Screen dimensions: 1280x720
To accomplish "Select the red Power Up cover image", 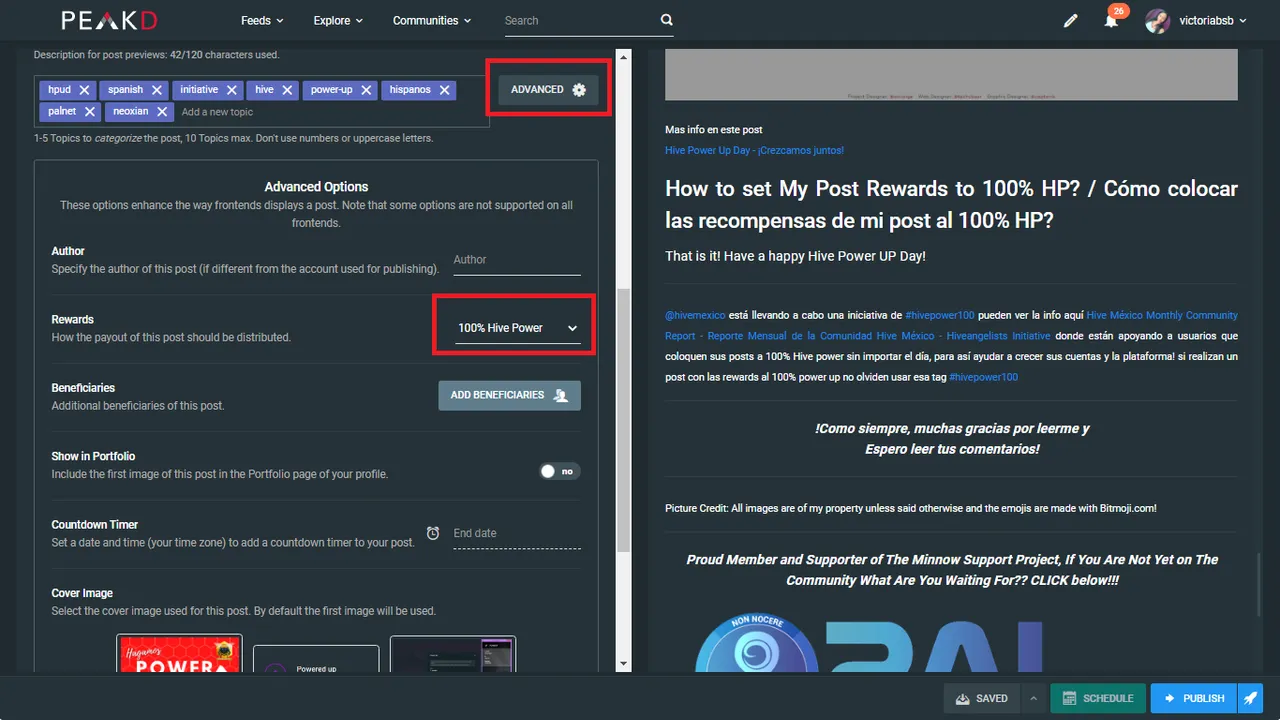I will point(179,653).
